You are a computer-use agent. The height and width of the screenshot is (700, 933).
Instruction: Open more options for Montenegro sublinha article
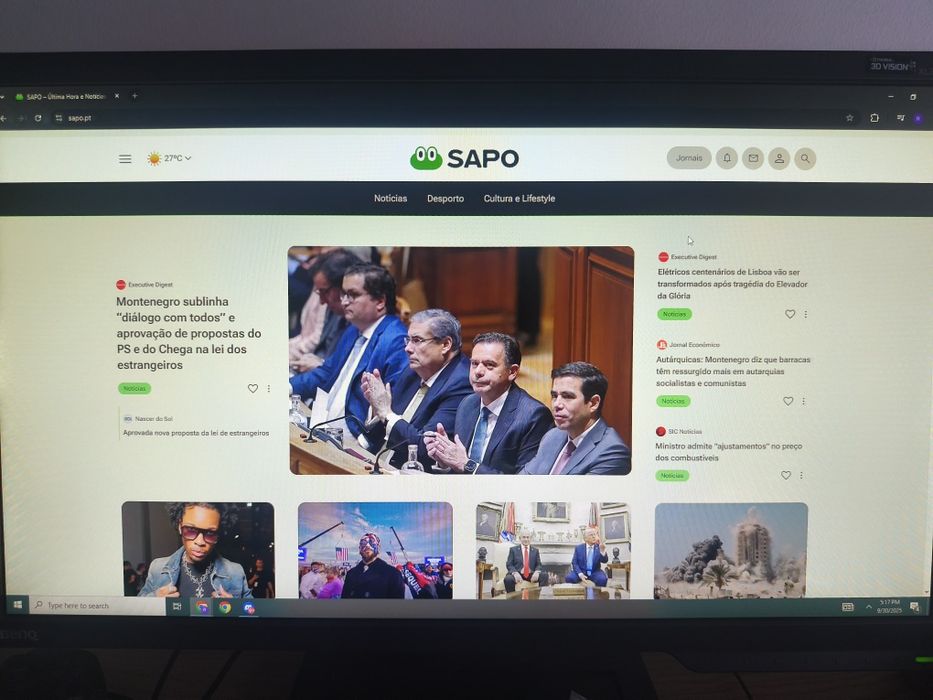click(269, 388)
